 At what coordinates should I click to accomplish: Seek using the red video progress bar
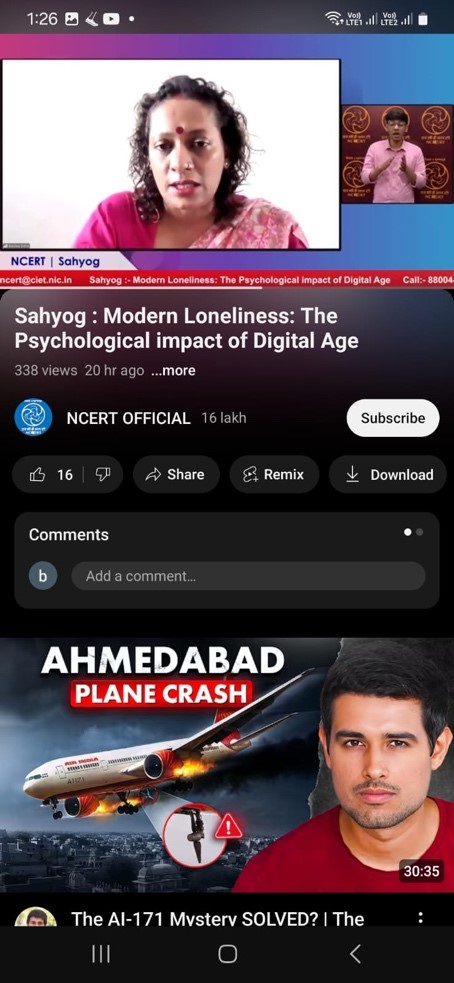pyautogui.click(x=227, y=289)
